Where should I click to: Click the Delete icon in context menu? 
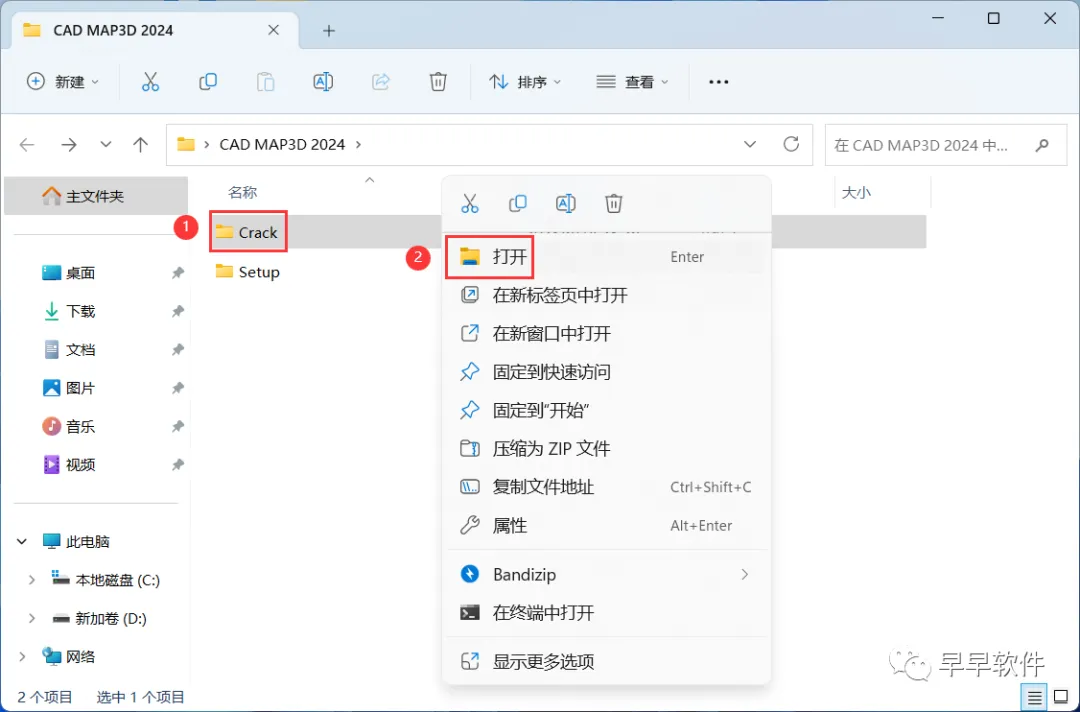tap(614, 203)
